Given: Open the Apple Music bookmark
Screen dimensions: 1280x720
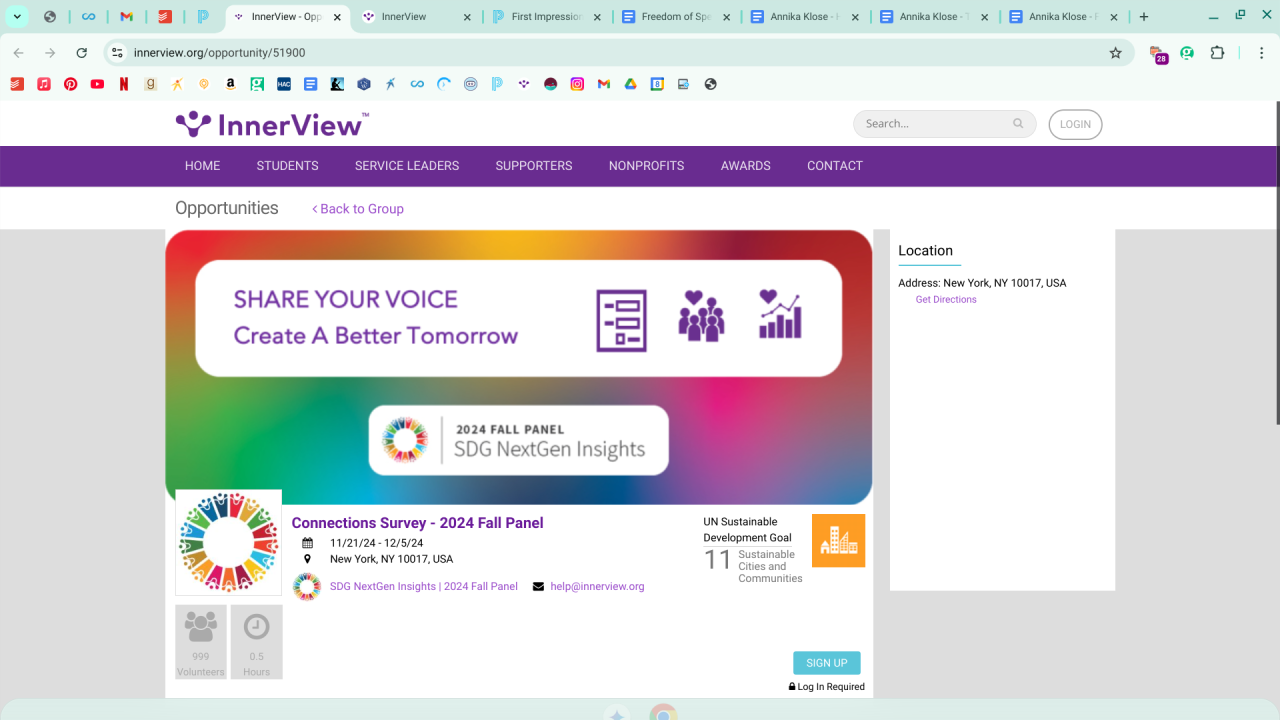Looking at the screenshot, I should point(44,84).
